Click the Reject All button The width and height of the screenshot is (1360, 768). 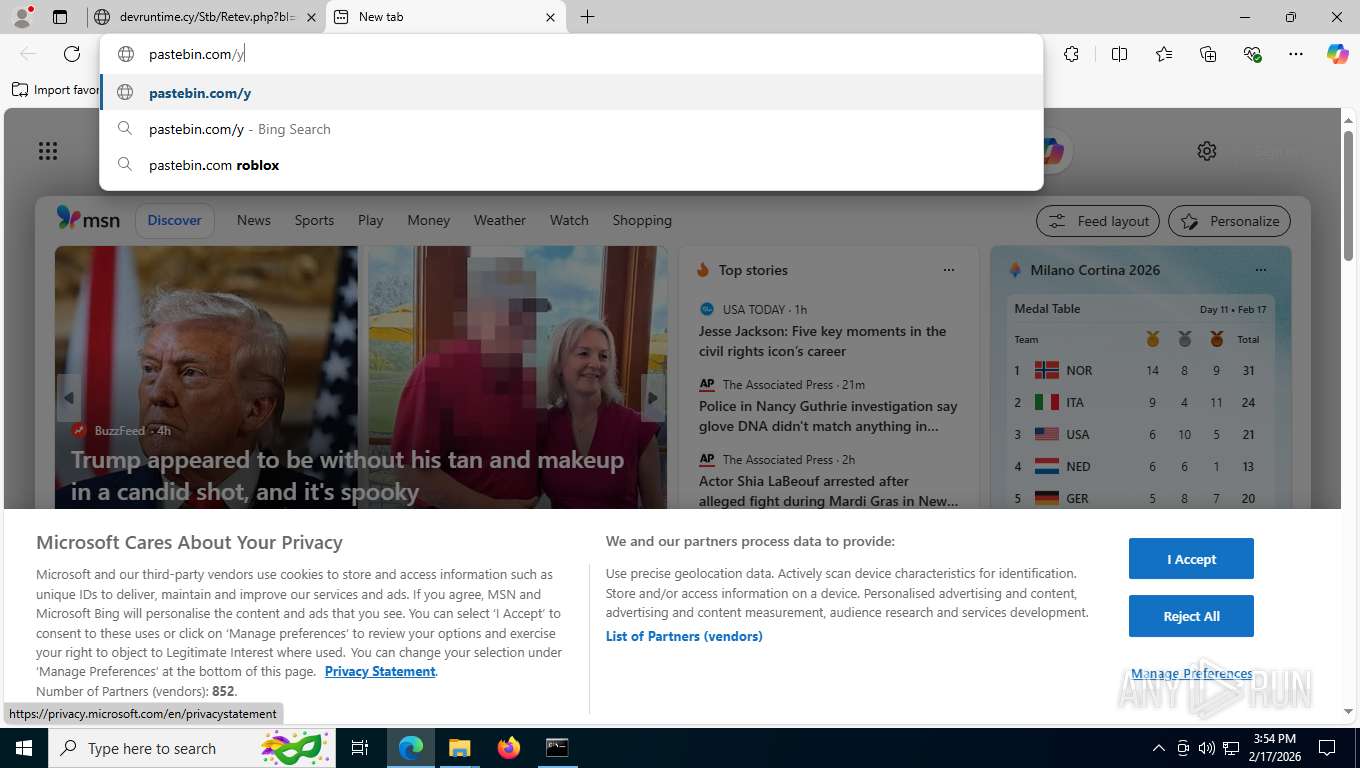coord(1191,616)
